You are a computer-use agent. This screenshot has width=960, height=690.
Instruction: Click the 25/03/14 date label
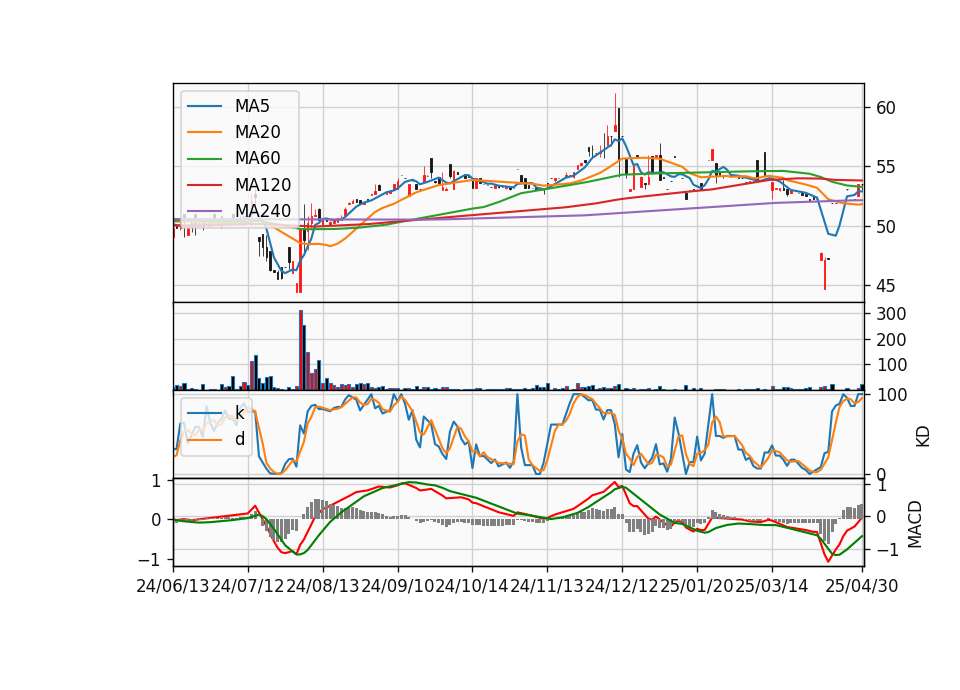pyautogui.click(x=771, y=586)
